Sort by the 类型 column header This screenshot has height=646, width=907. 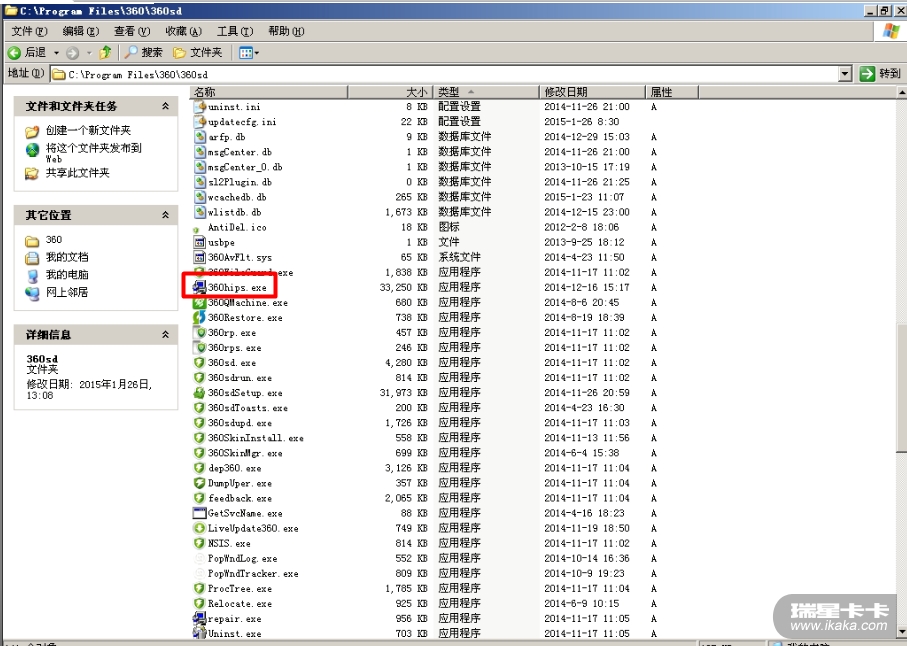pyautogui.click(x=486, y=92)
